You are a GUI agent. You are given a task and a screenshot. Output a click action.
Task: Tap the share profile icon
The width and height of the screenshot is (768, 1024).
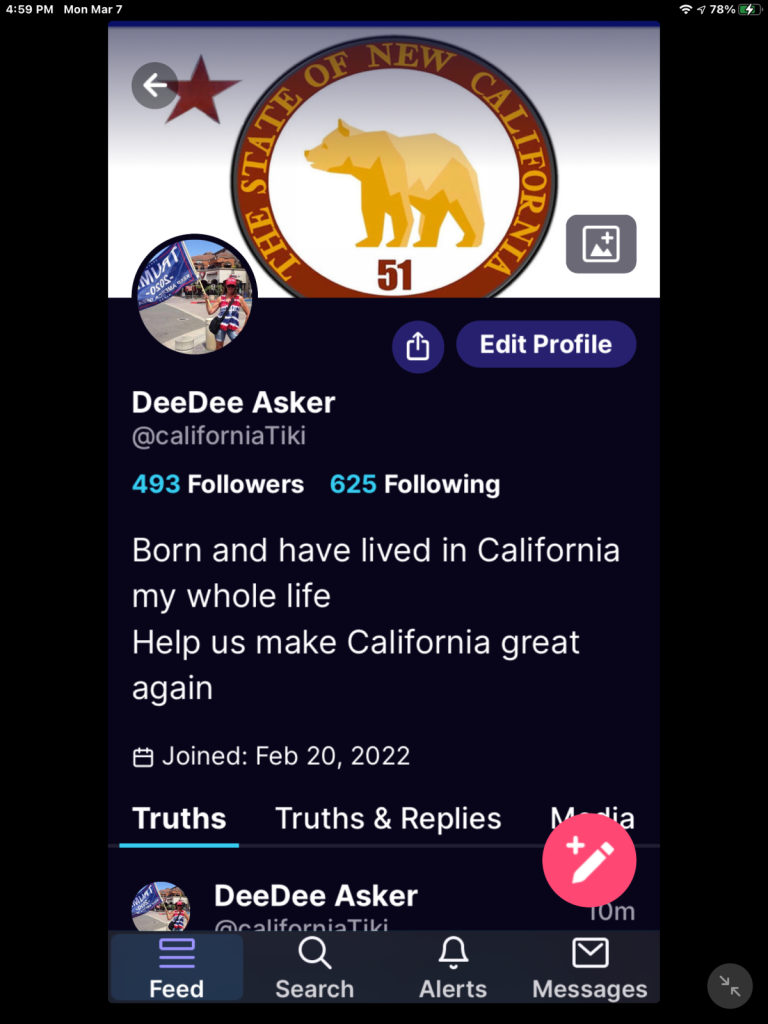[418, 346]
